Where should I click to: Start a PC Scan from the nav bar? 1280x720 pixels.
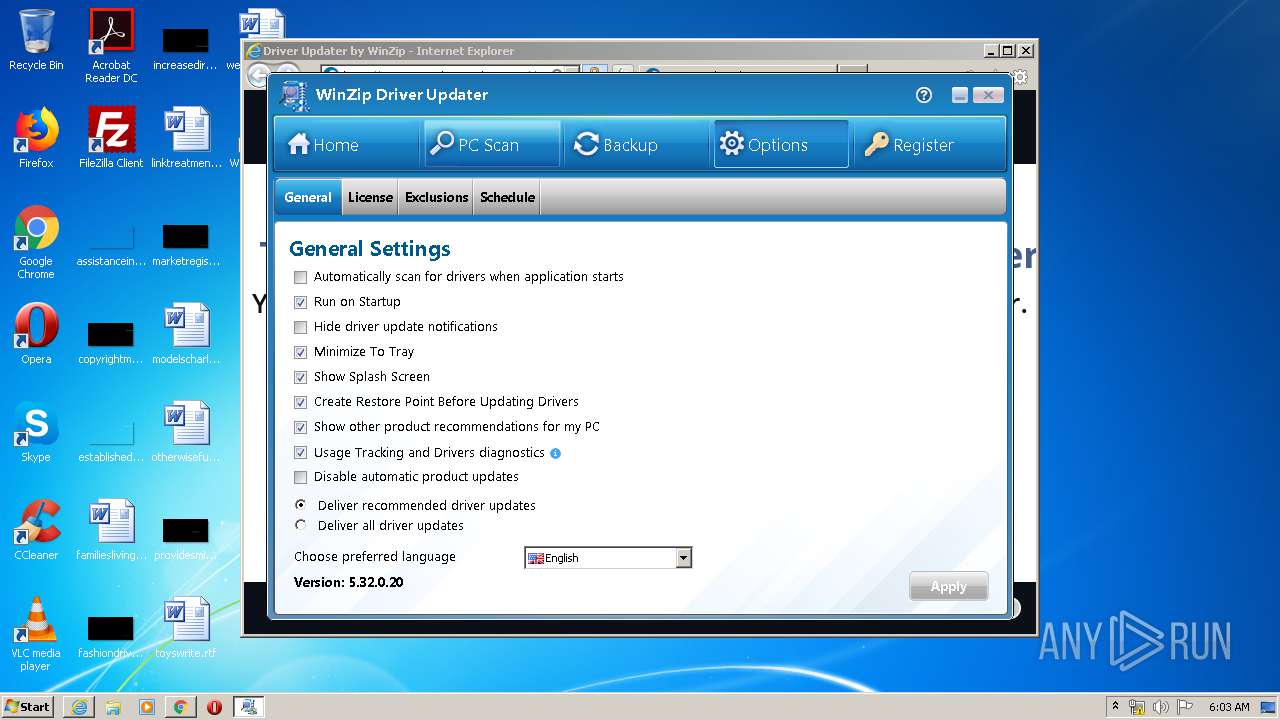point(491,145)
